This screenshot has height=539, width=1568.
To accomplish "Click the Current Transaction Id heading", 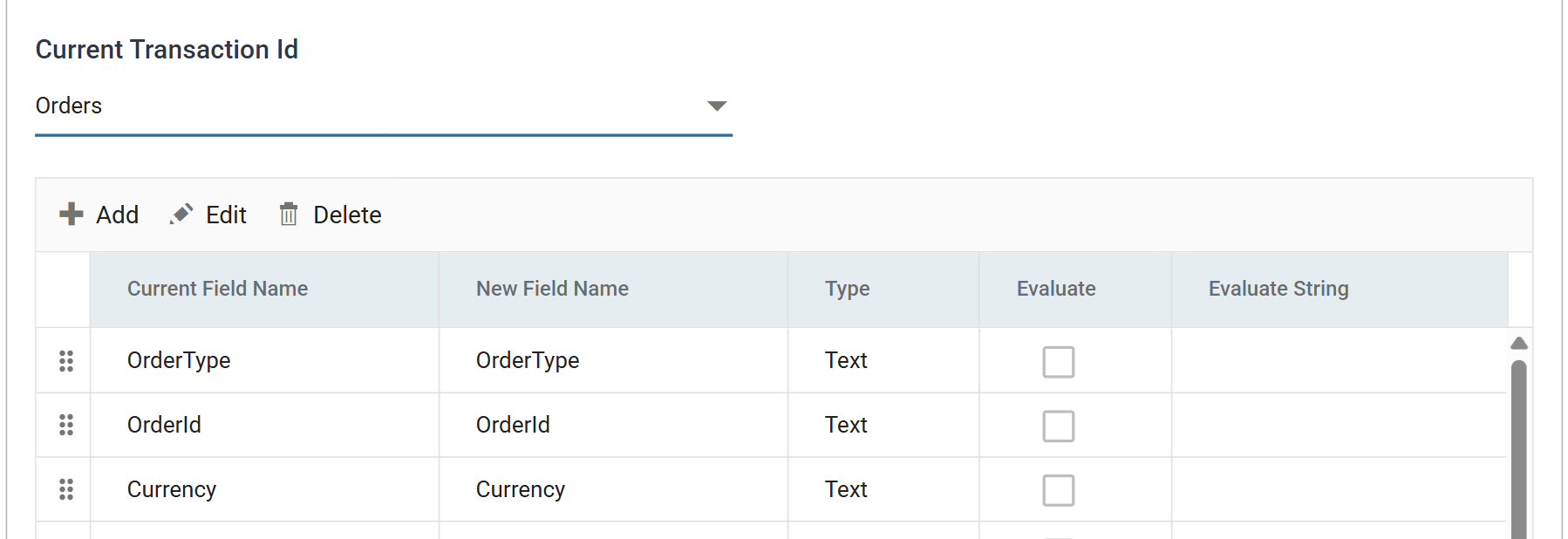I will 167,50.
